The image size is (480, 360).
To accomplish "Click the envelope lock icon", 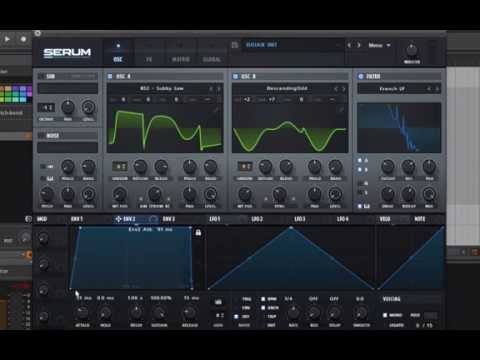I will click(x=198, y=232).
